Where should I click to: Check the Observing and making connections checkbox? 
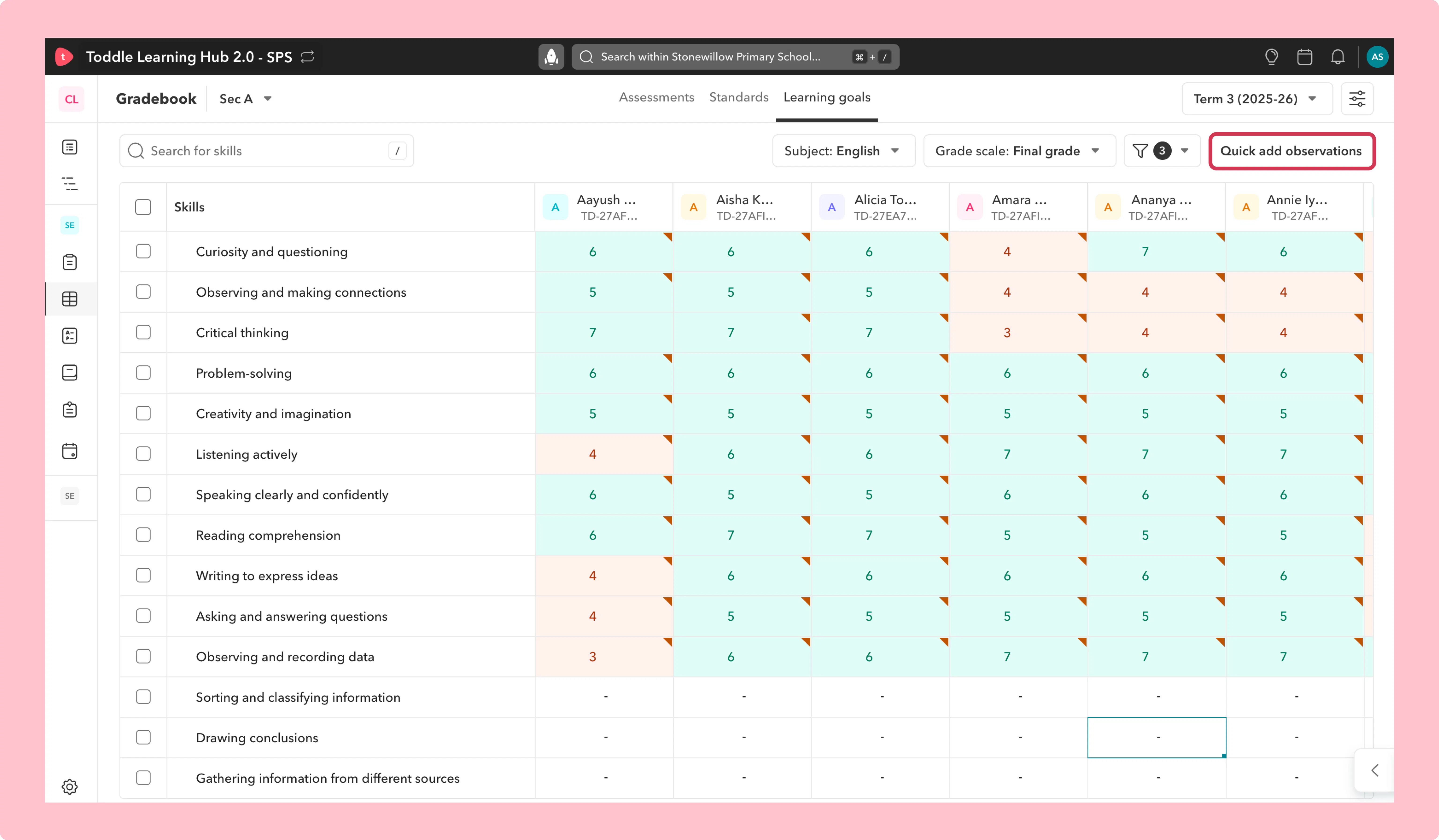tap(143, 292)
